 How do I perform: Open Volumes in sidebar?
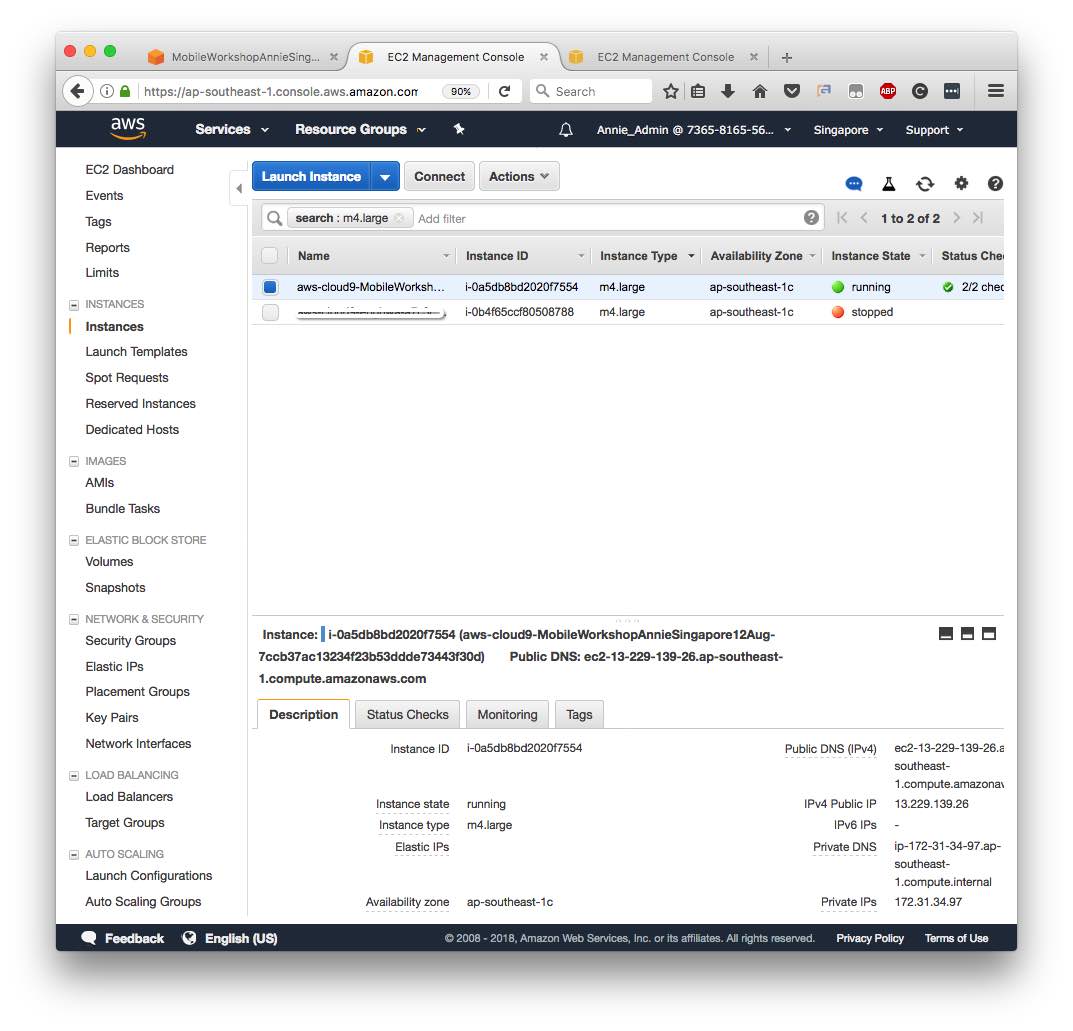pos(109,562)
